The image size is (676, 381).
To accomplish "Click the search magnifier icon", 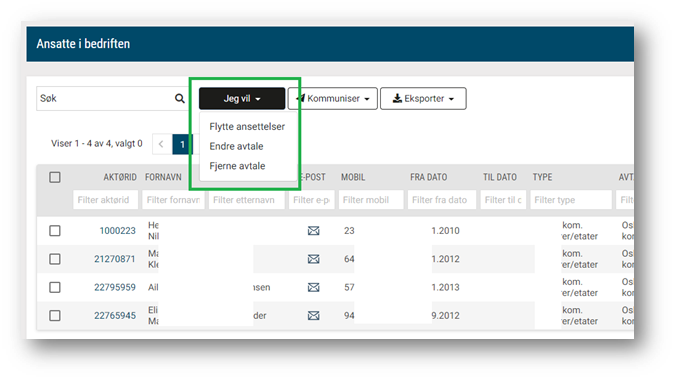I will (x=180, y=99).
